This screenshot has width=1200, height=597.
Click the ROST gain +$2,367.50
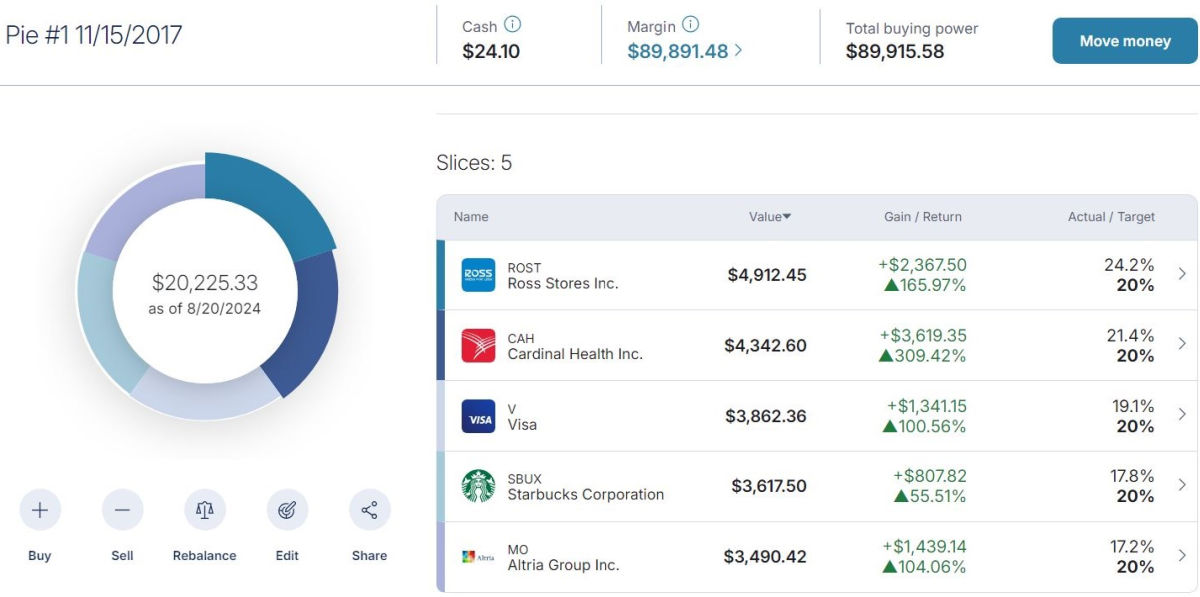point(922,265)
